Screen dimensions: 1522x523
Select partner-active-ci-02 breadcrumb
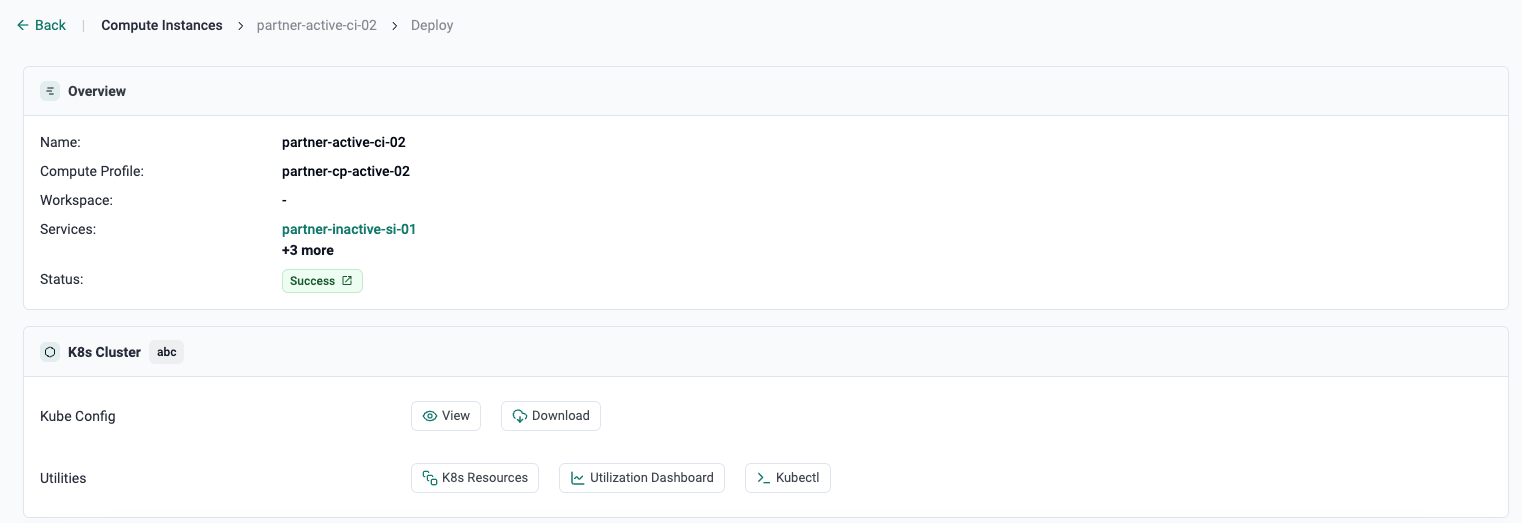(317, 25)
